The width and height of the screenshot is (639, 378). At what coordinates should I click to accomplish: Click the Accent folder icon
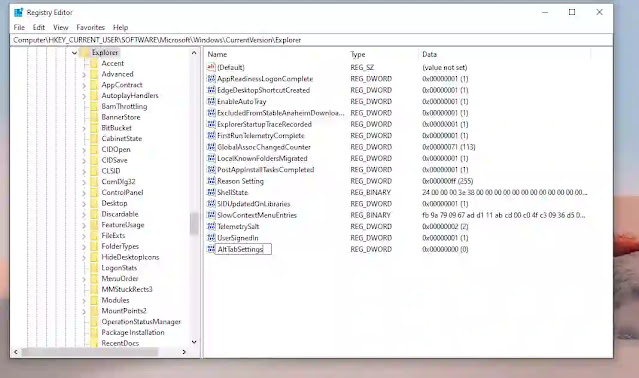94,64
